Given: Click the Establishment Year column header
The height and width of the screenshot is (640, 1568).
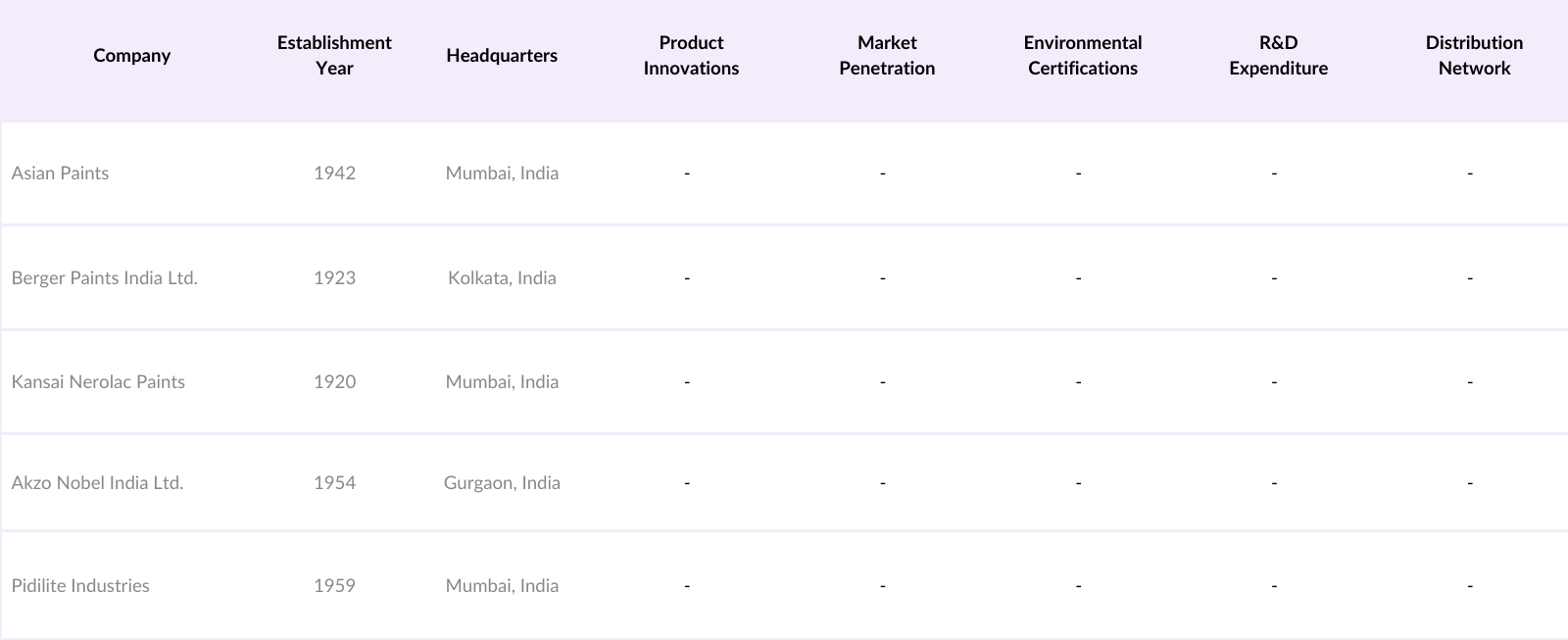Looking at the screenshot, I should (x=334, y=56).
